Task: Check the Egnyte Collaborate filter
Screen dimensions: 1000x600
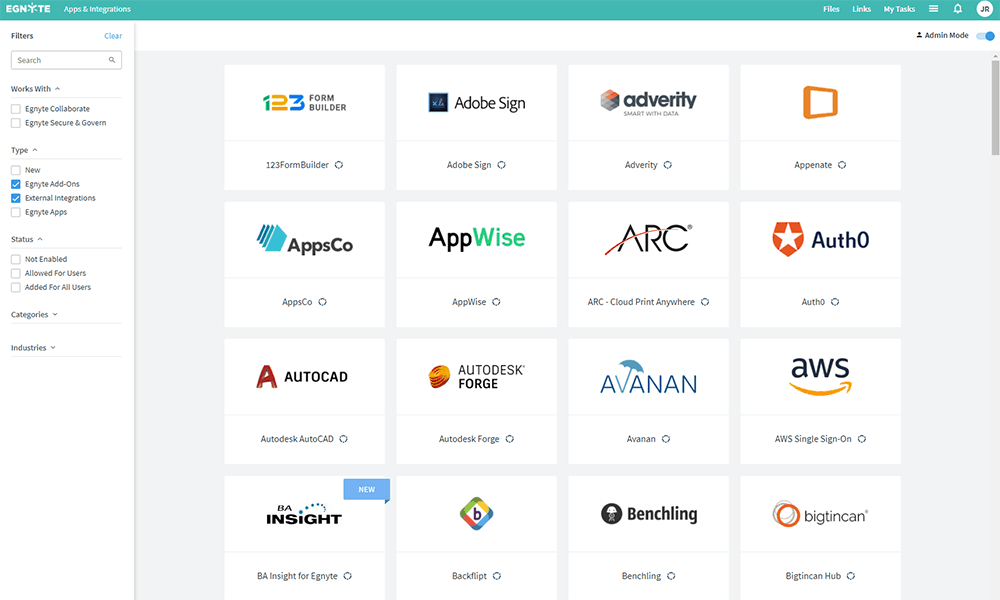Action: click(x=16, y=109)
